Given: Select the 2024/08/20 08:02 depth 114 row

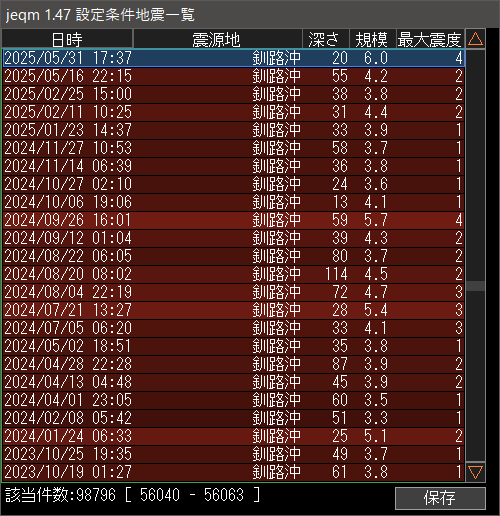Looking at the screenshot, I should [233, 274].
